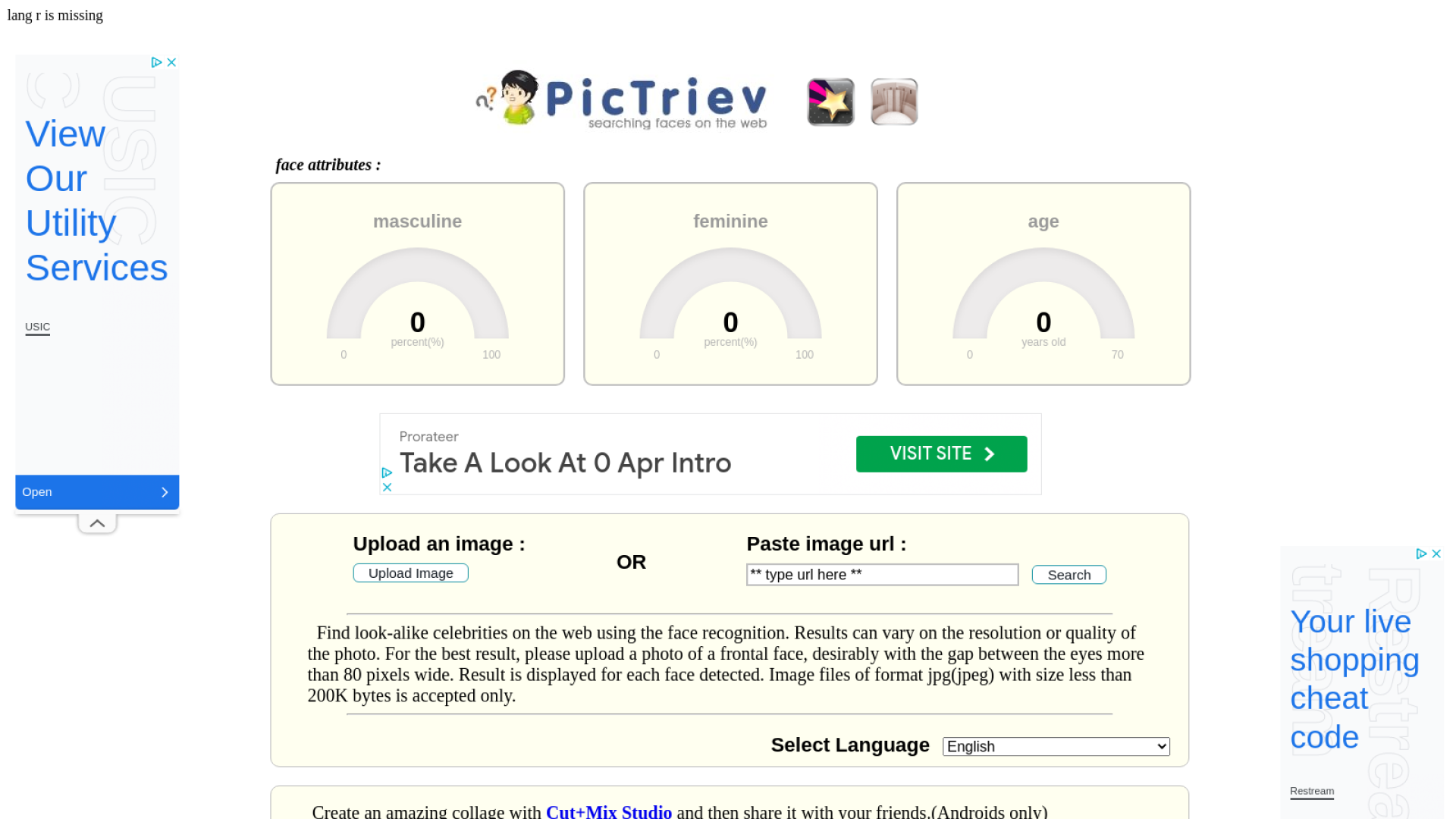Open the Cut+Mix Studio link
The image size is (1456, 819).
click(x=607, y=811)
